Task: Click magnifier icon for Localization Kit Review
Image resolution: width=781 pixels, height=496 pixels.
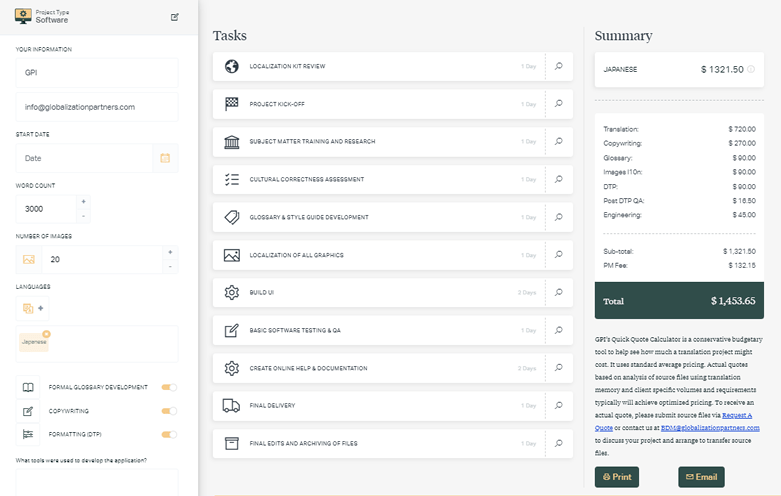Action: click(559, 67)
